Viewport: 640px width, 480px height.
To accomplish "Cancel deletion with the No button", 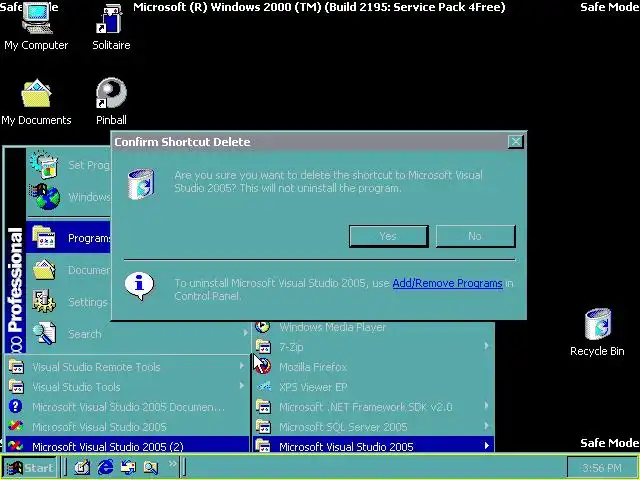I will [476, 236].
